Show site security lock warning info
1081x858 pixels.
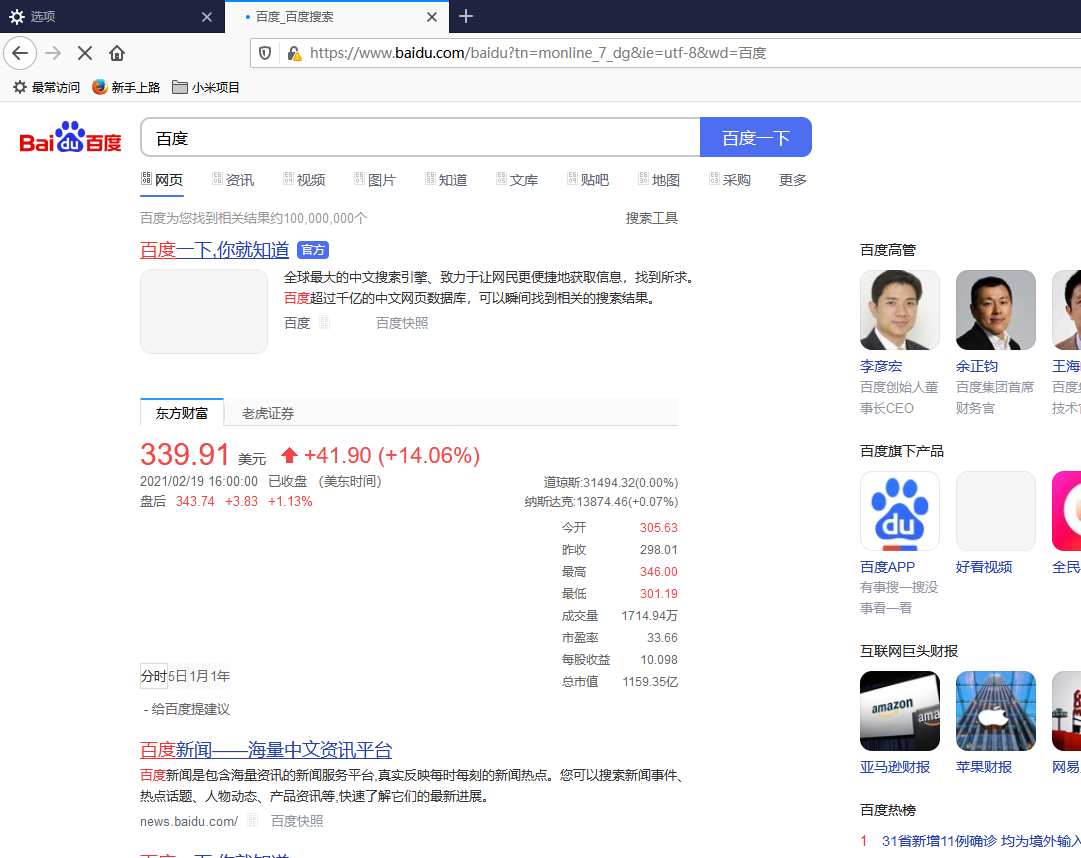tap(294, 53)
